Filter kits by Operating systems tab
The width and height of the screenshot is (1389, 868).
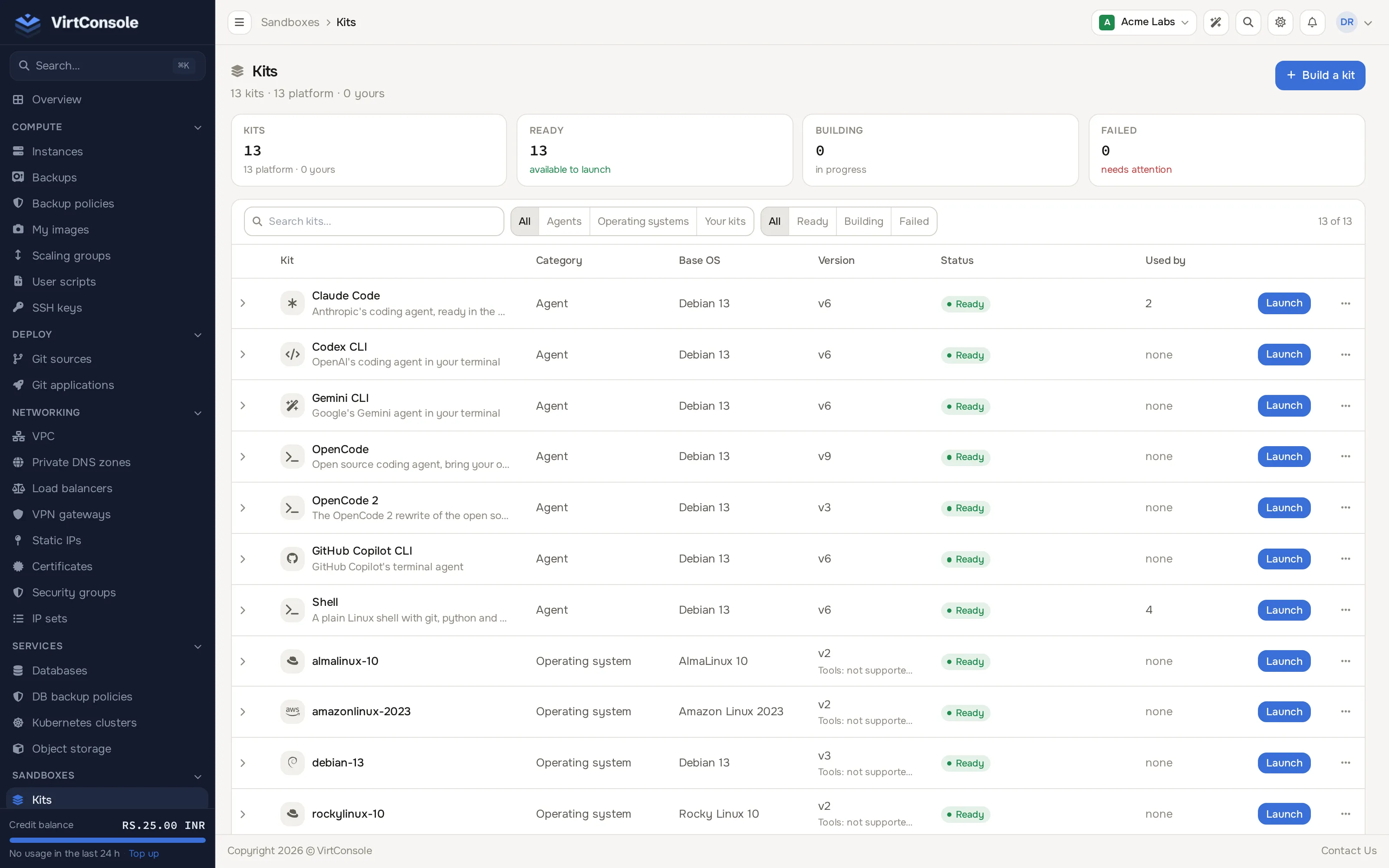point(643,222)
